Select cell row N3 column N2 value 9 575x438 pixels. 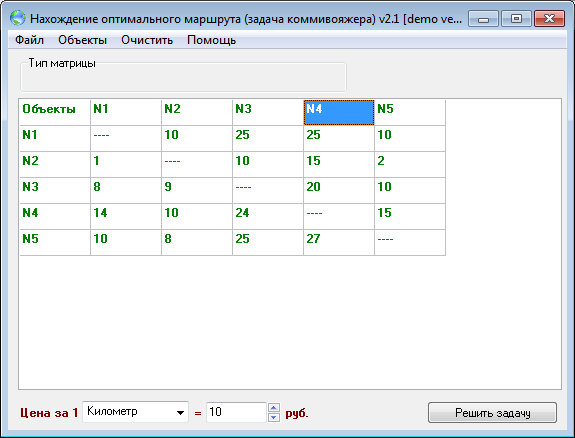[197, 191]
